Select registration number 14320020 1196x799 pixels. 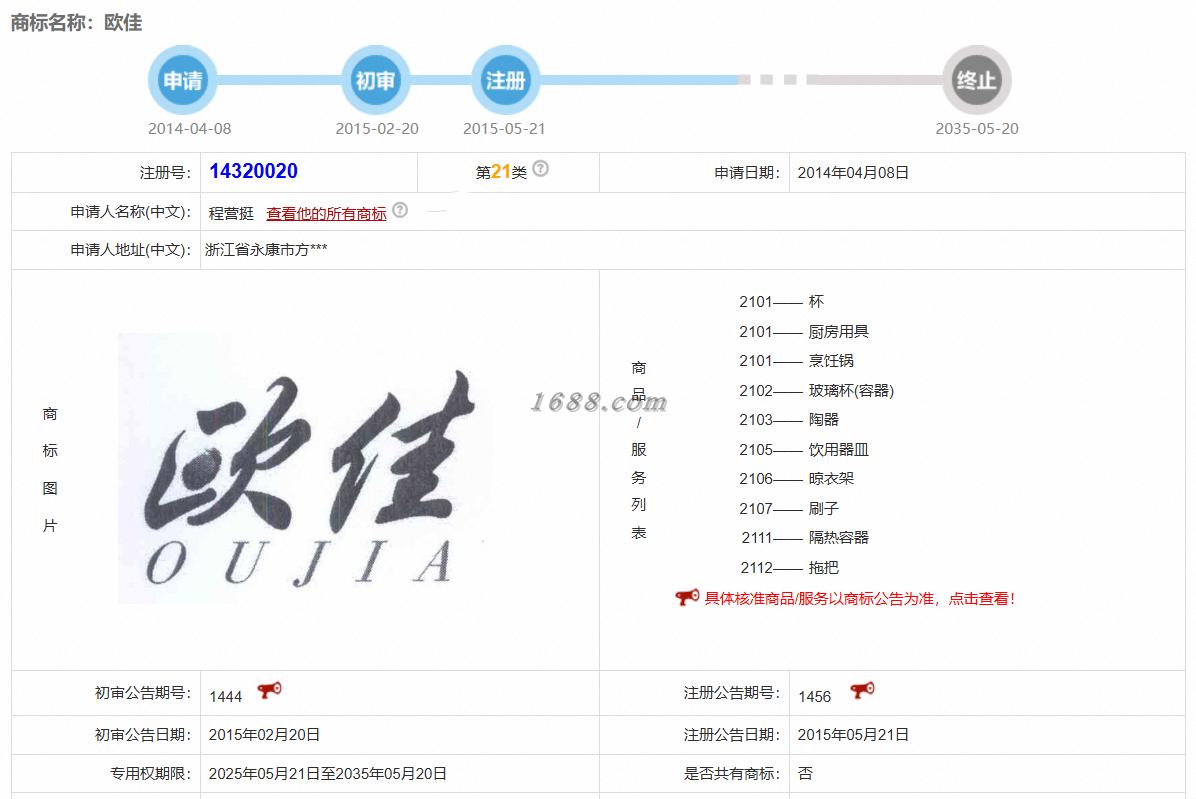click(x=253, y=172)
